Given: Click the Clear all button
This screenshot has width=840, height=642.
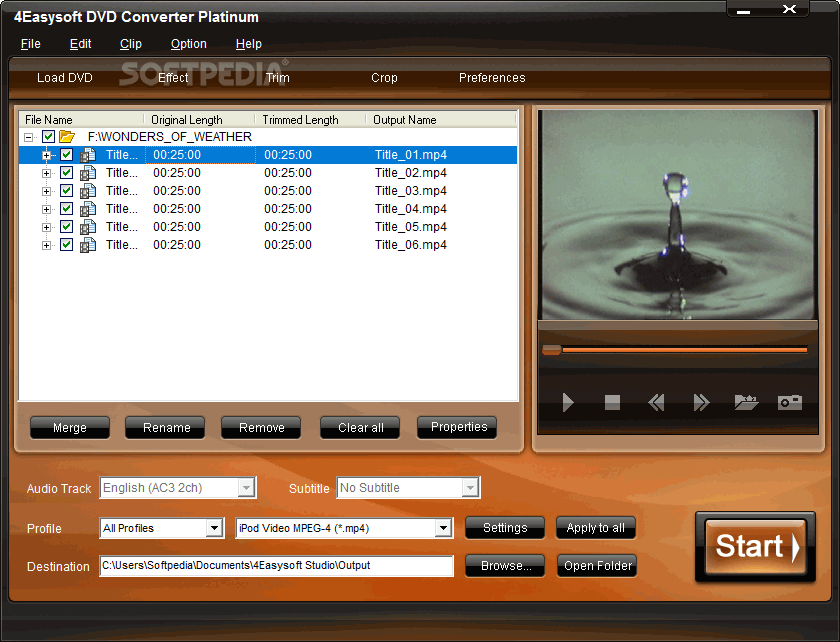Looking at the screenshot, I should 361,428.
